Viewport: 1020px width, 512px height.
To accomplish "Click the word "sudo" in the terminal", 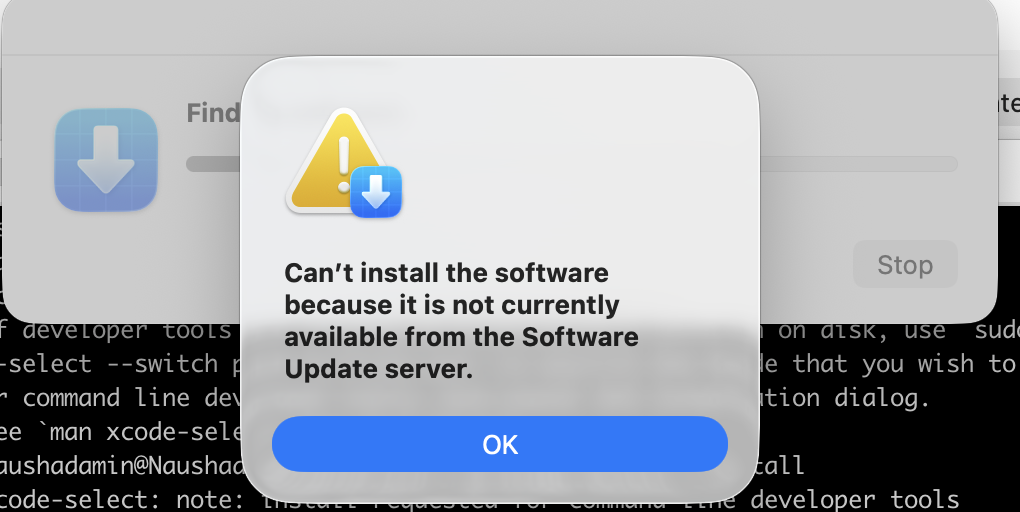I will (997, 330).
